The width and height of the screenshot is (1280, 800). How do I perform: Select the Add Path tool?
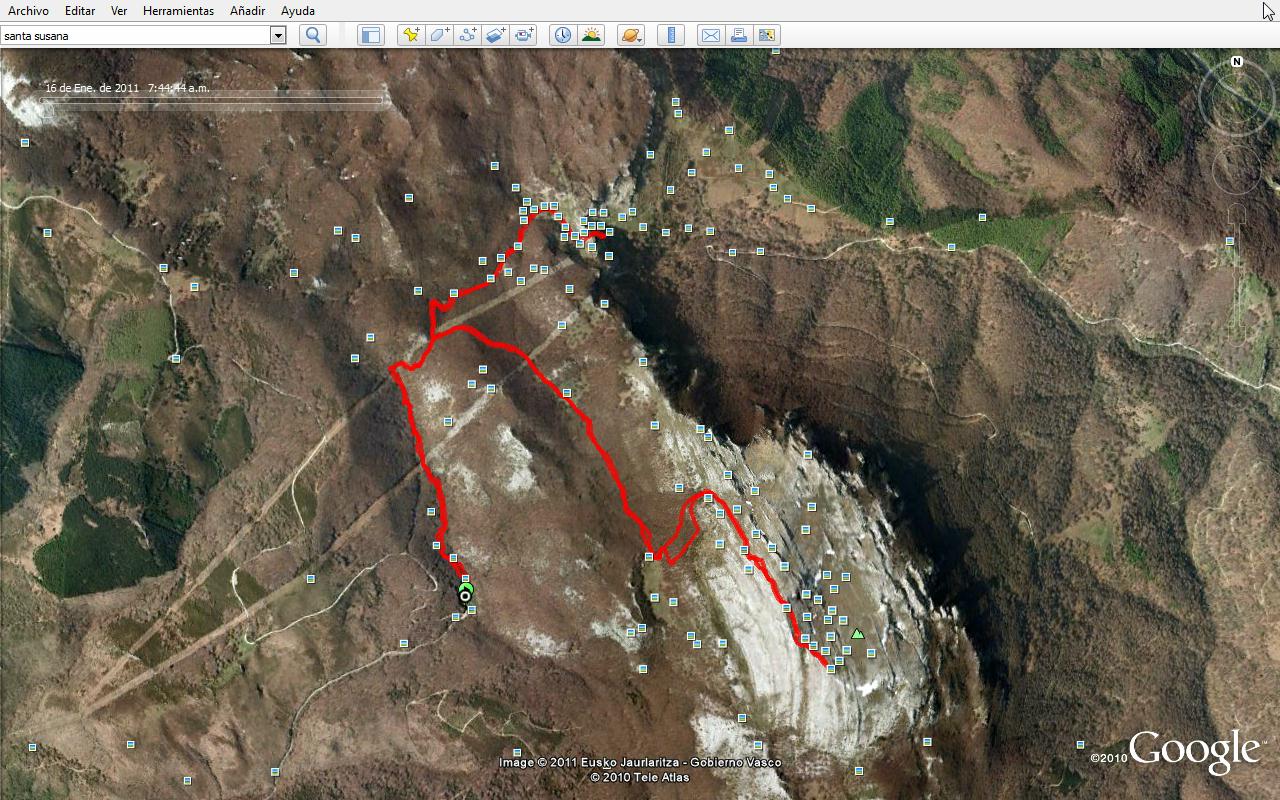pos(467,35)
